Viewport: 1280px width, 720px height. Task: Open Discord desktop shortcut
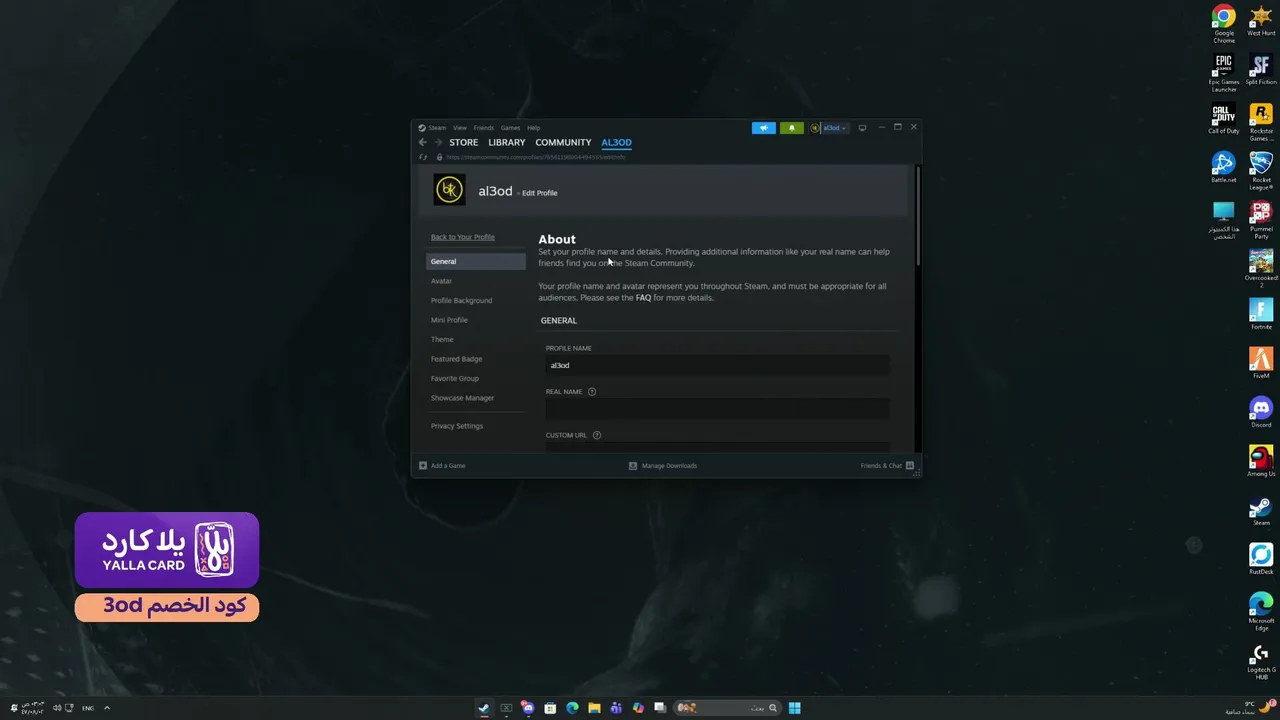click(1261, 413)
